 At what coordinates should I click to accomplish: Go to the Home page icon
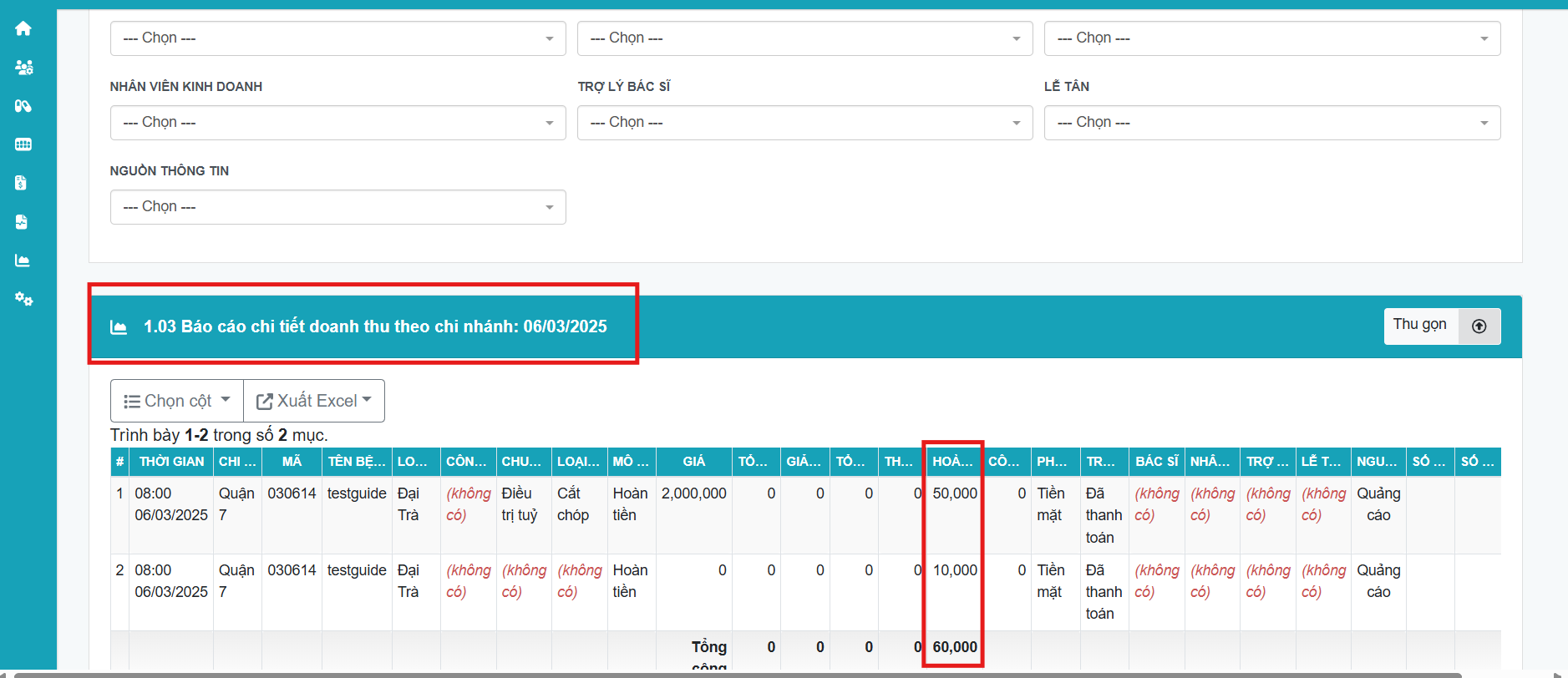click(23, 28)
